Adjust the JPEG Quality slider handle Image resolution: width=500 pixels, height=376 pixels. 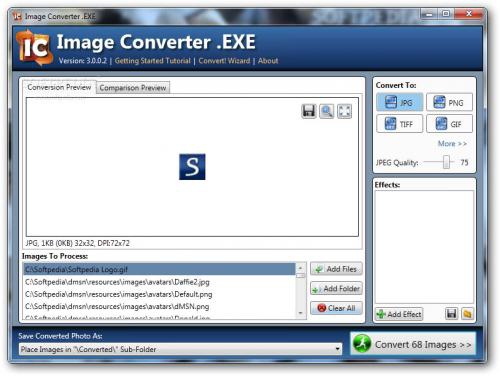(446, 162)
